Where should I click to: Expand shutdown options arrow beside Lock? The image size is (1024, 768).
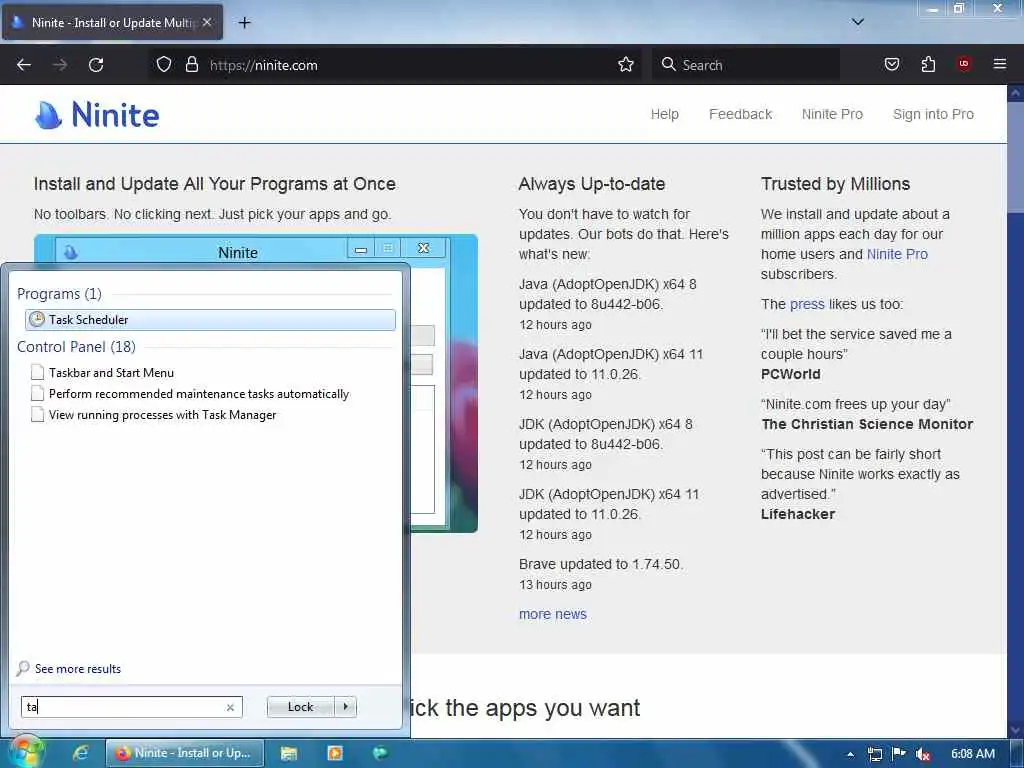click(x=345, y=707)
